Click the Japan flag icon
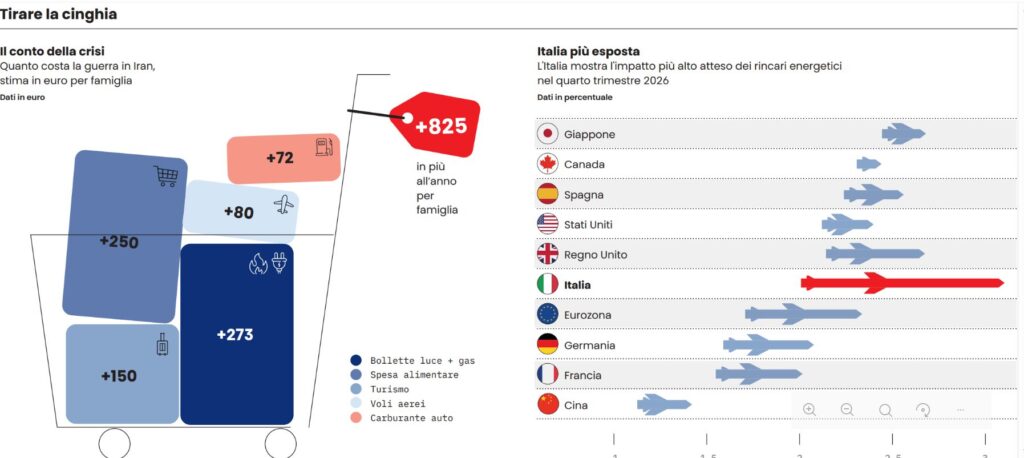The width and height of the screenshot is (1024, 458). point(547,134)
